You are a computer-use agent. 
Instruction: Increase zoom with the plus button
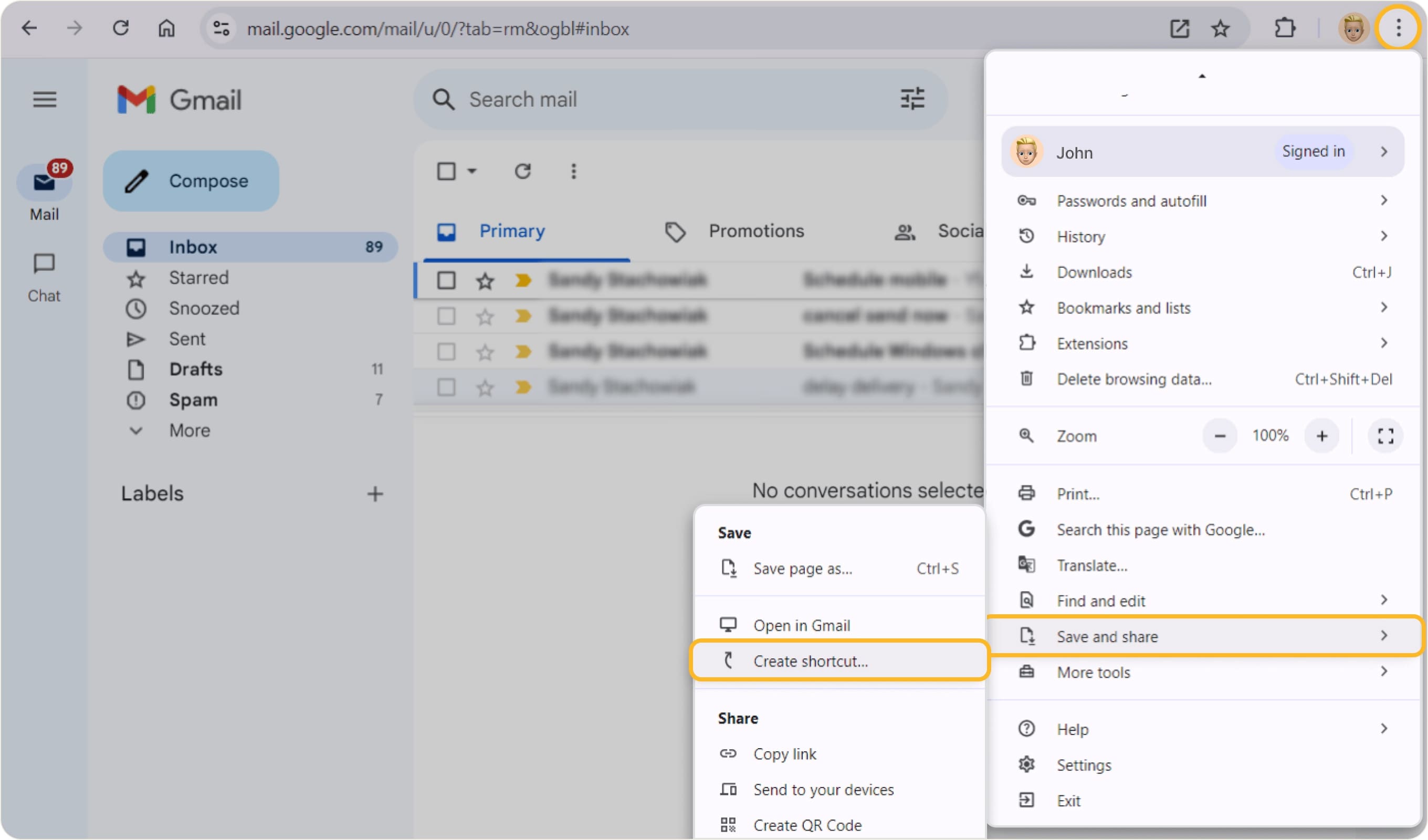coord(1322,436)
